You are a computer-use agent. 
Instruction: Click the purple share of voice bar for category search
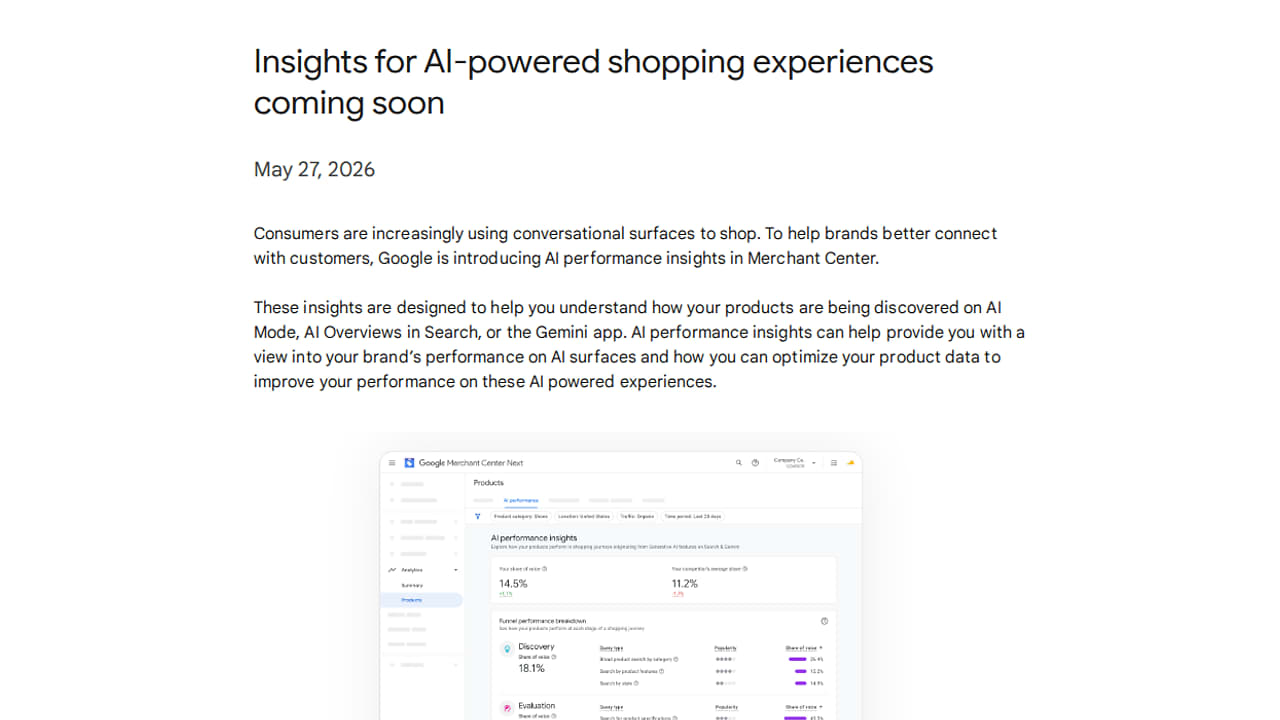[798, 659]
